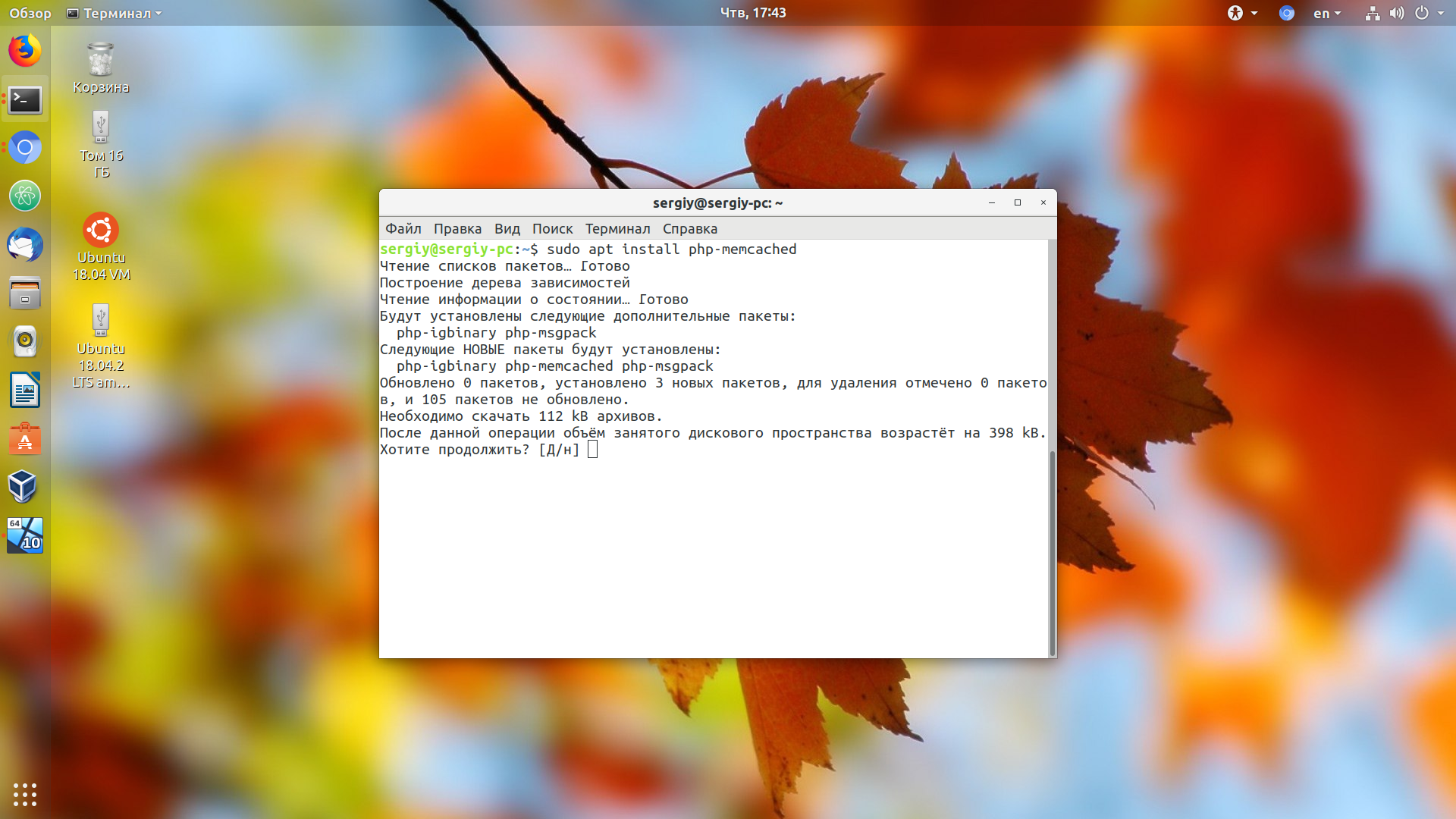This screenshot has width=1456, height=819.
Task: Click the 'sudo apt install php-memcached' command text
Action: coord(672,249)
